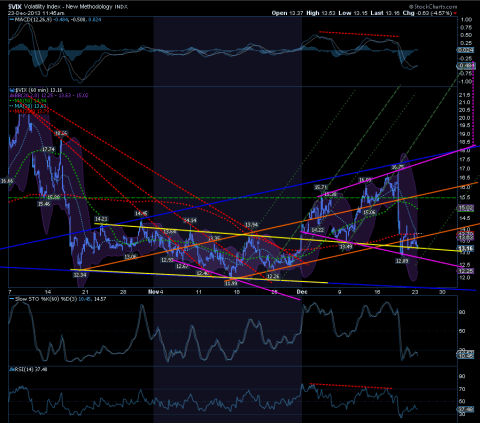This screenshot has height=423, width=480.
Task: Click the 11.89 low price annotation
Action: [231, 283]
